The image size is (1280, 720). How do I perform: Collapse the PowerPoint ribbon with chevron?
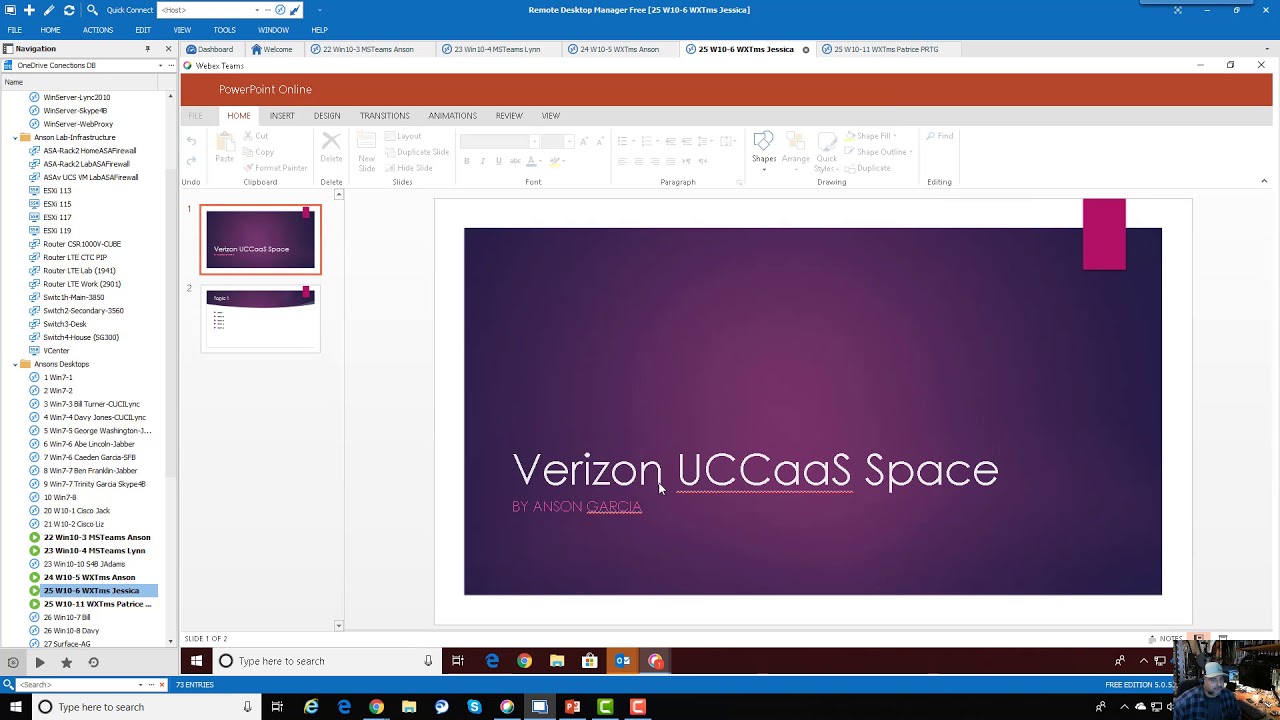[1264, 181]
